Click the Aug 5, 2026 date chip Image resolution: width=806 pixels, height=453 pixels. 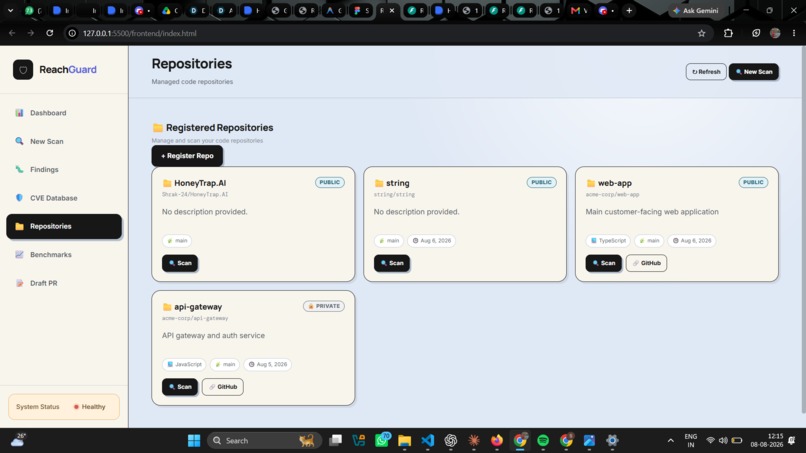[268, 364]
